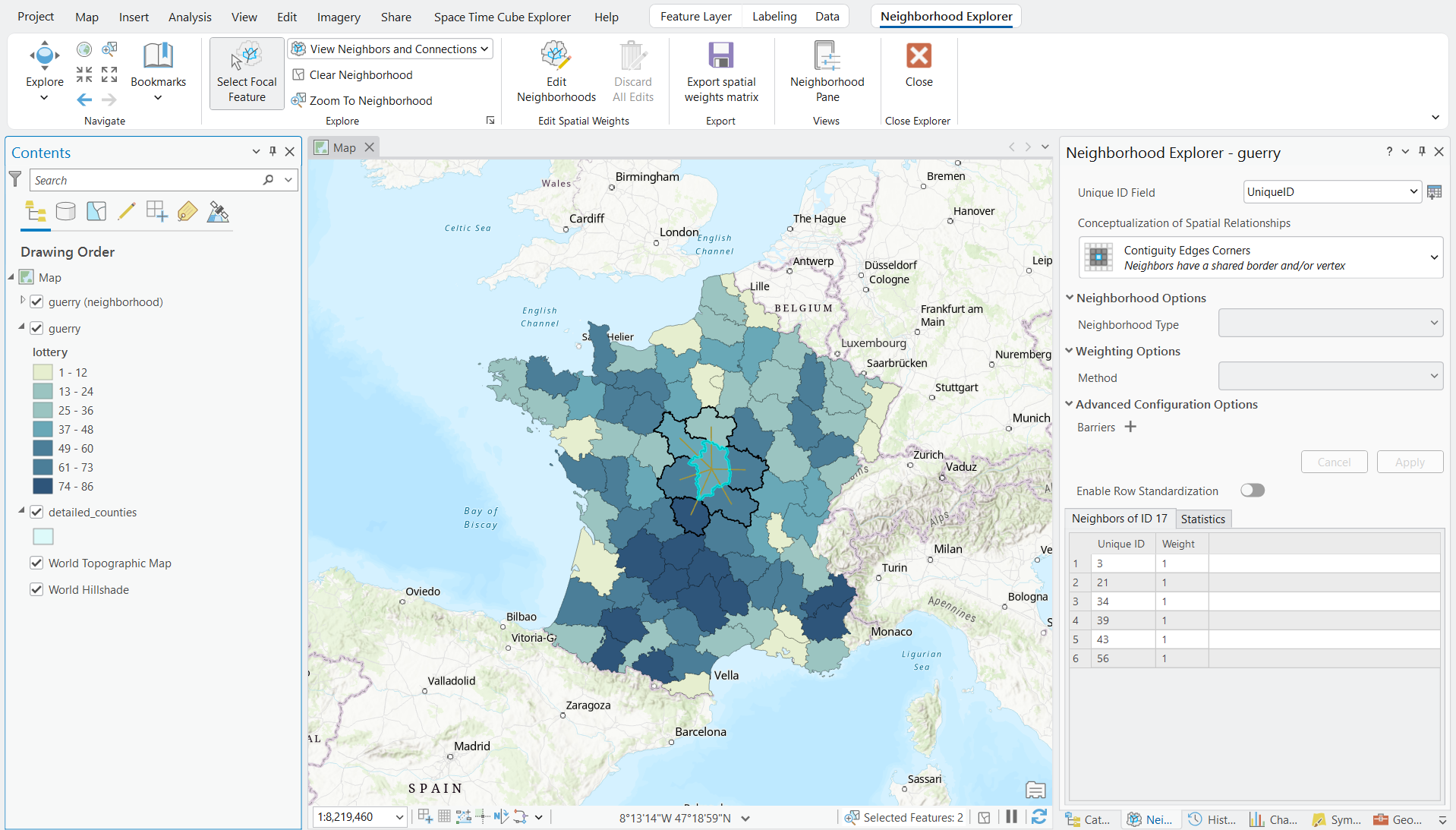Open the Bookmarks menu
The width and height of the screenshot is (1456, 830).
pos(158,73)
